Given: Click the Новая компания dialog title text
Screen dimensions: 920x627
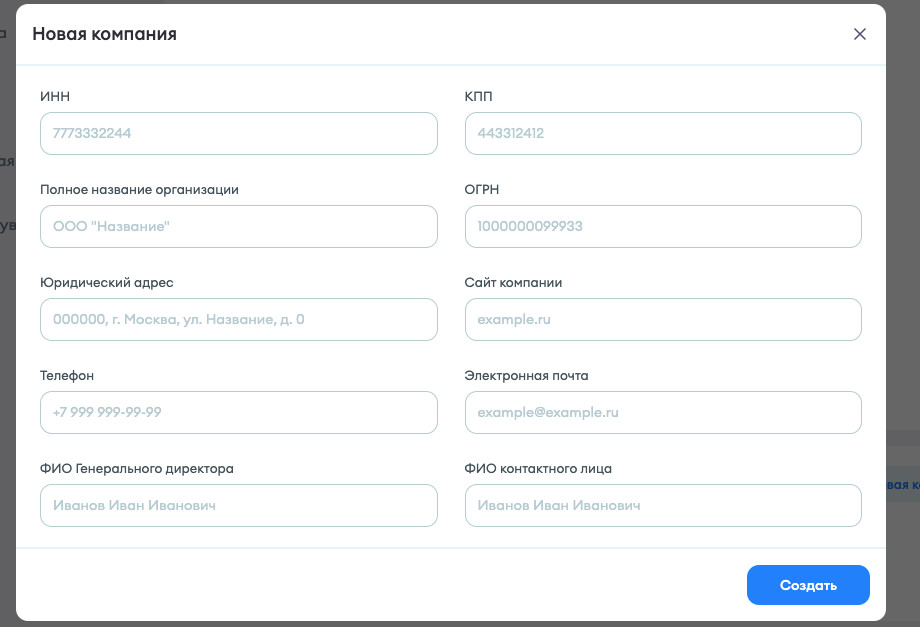Looking at the screenshot, I should tap(104, 34).
